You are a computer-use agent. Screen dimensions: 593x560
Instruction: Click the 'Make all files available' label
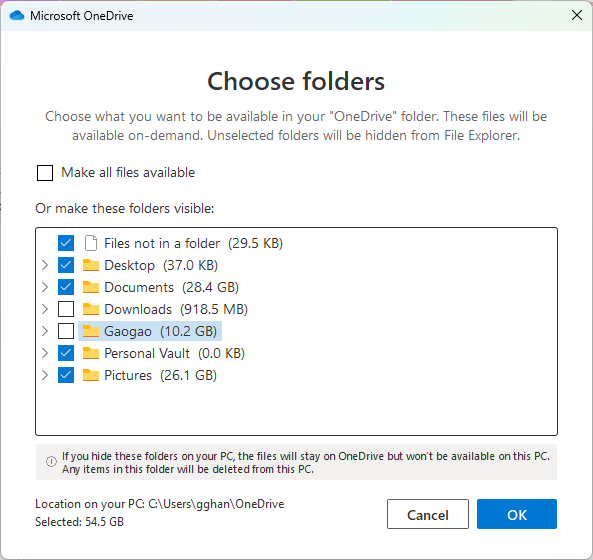point(128,173)
